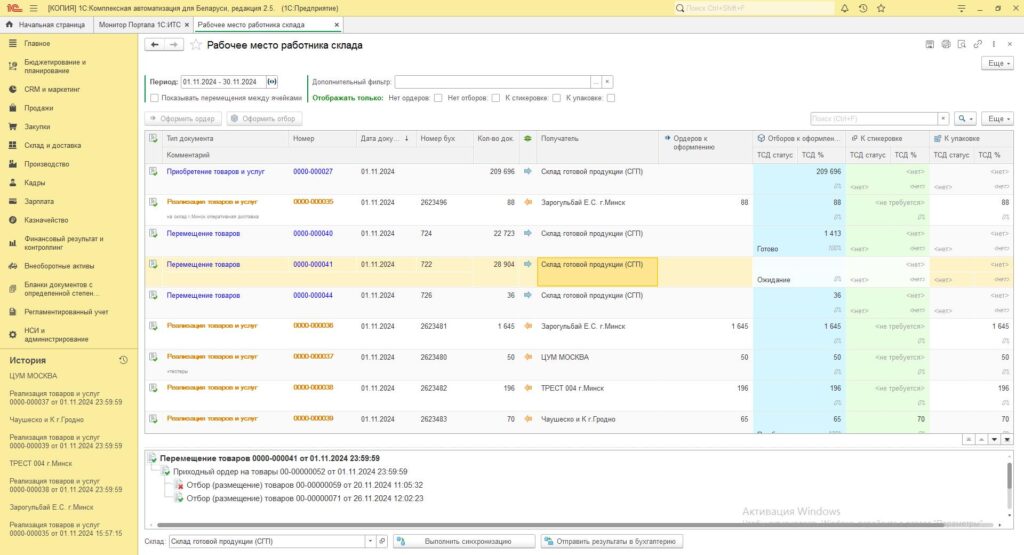The image size is (1024, 555).
Task: Tick the 'Нет ордеров' checkbox
Action: (437, 98)
